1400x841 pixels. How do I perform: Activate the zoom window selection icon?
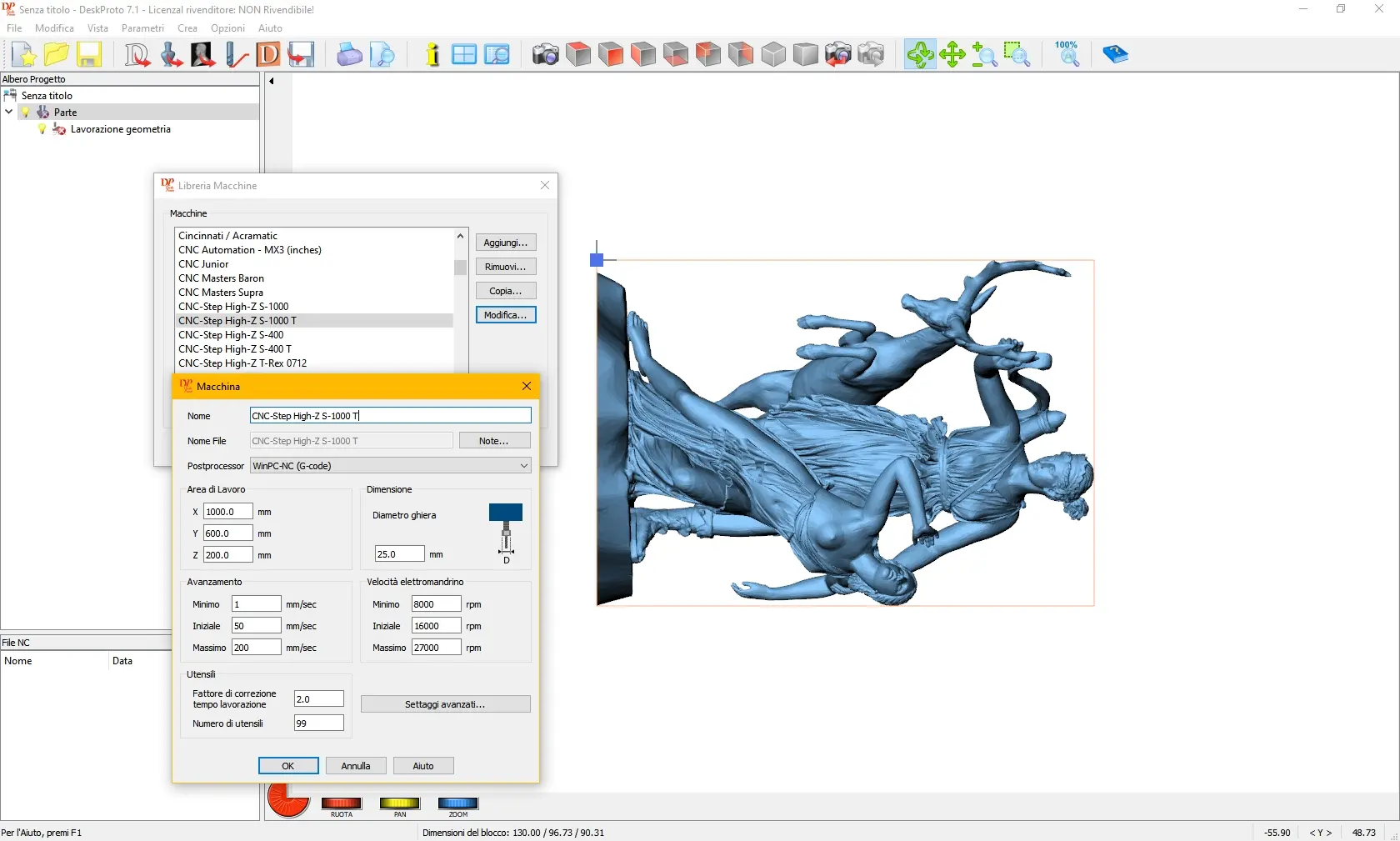[1017, 54]
